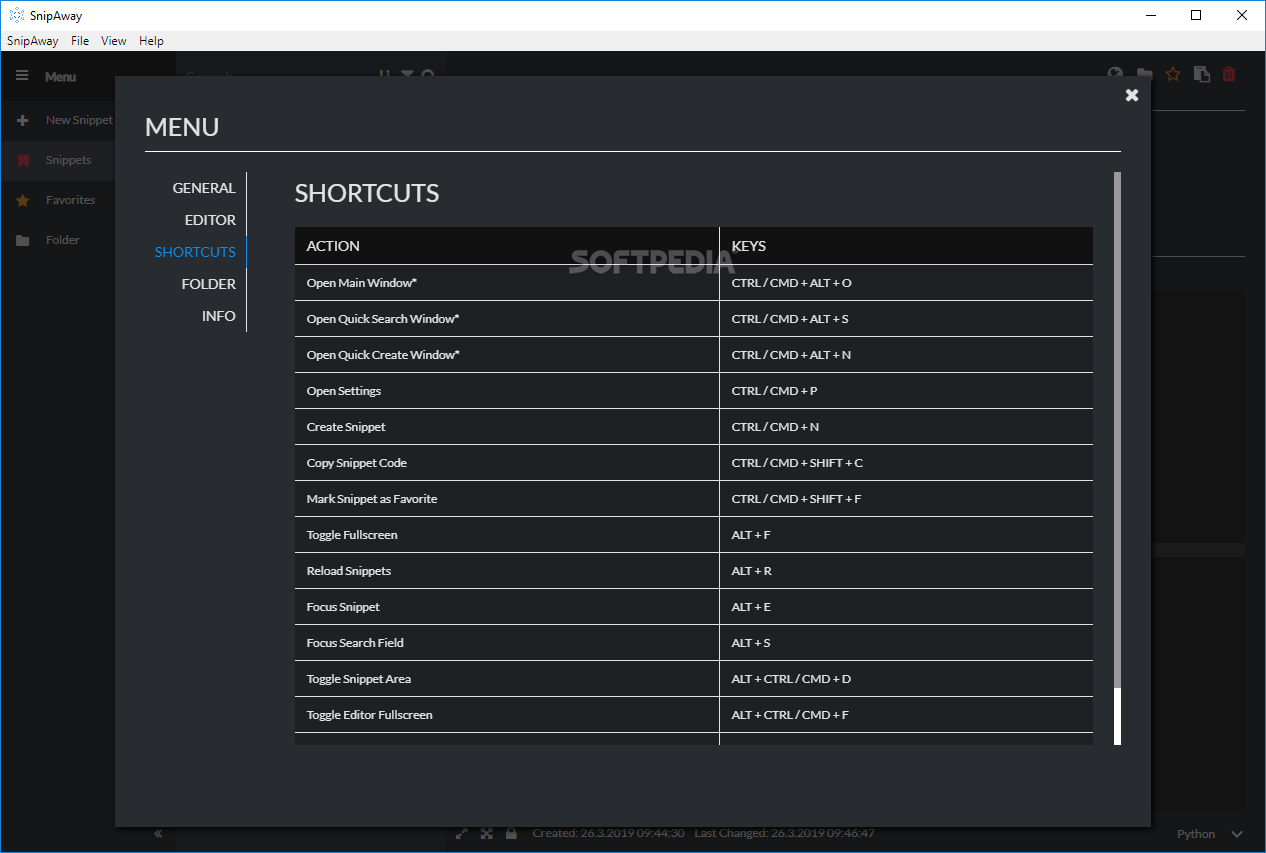Click the lock icon in status bar
The image size is (1266, 853).
click(x=511, y=833)
